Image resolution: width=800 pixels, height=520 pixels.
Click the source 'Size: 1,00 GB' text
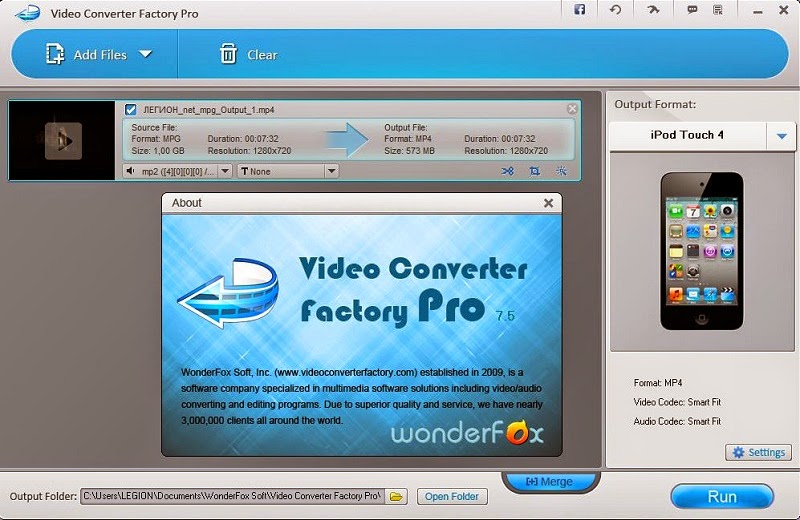coord(158,151)
